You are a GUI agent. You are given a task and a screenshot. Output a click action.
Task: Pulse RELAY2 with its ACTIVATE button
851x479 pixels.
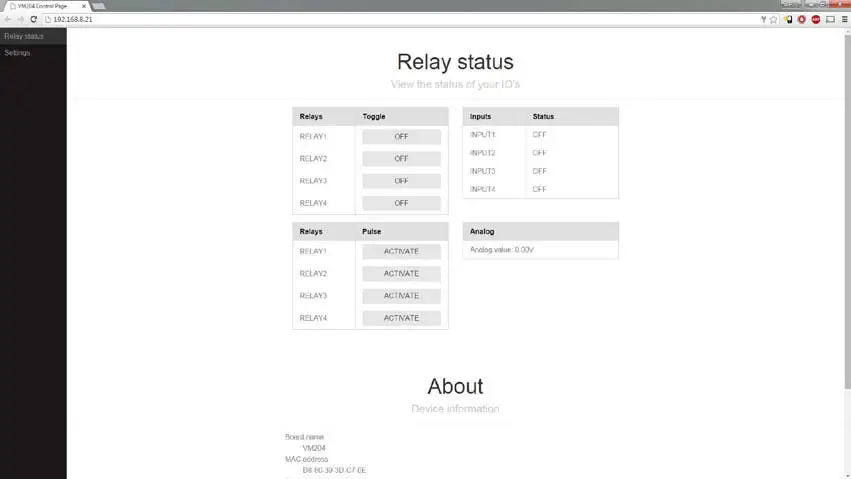401,274
